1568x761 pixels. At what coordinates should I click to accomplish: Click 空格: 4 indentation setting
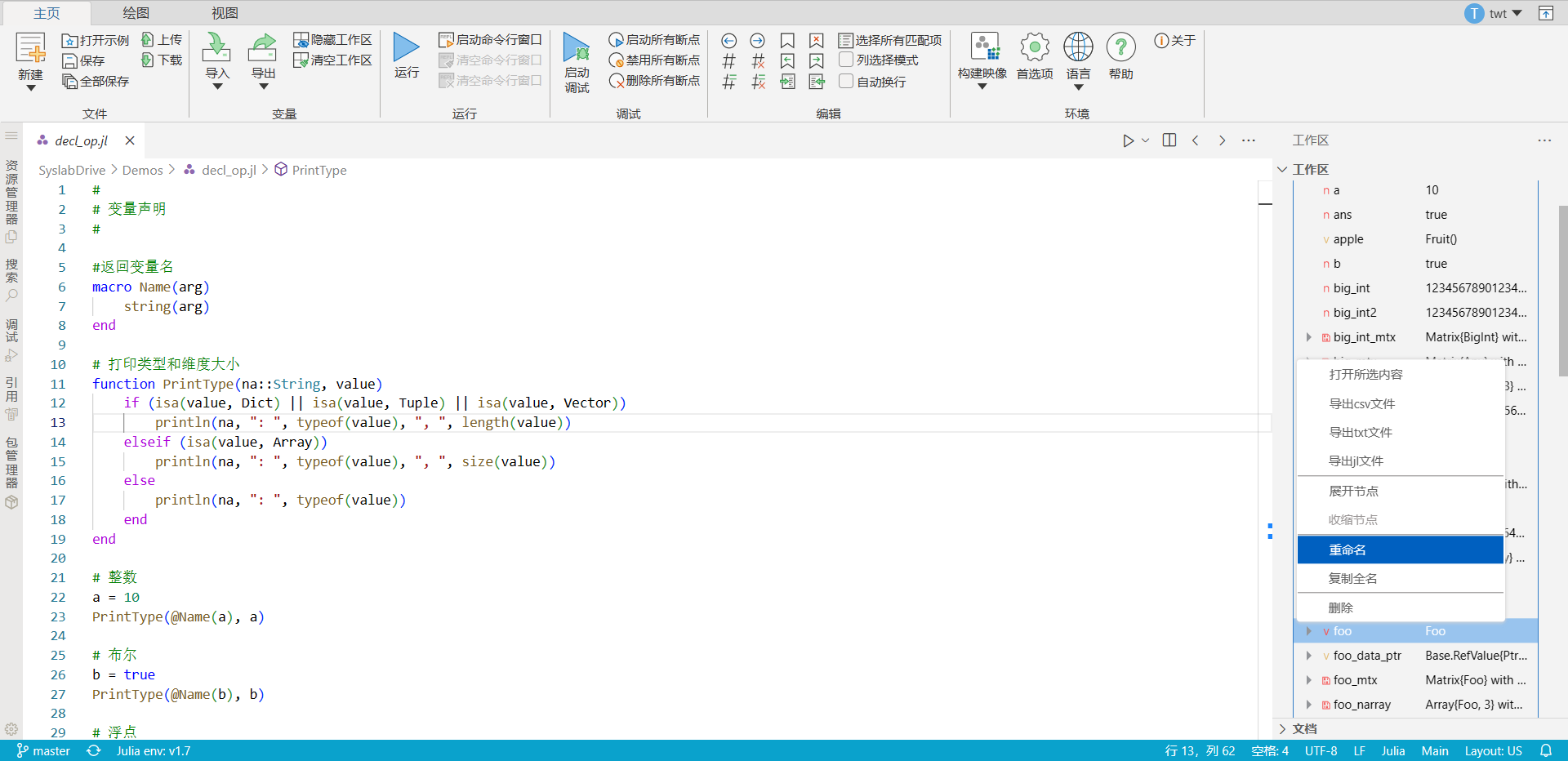(1270, 750)
